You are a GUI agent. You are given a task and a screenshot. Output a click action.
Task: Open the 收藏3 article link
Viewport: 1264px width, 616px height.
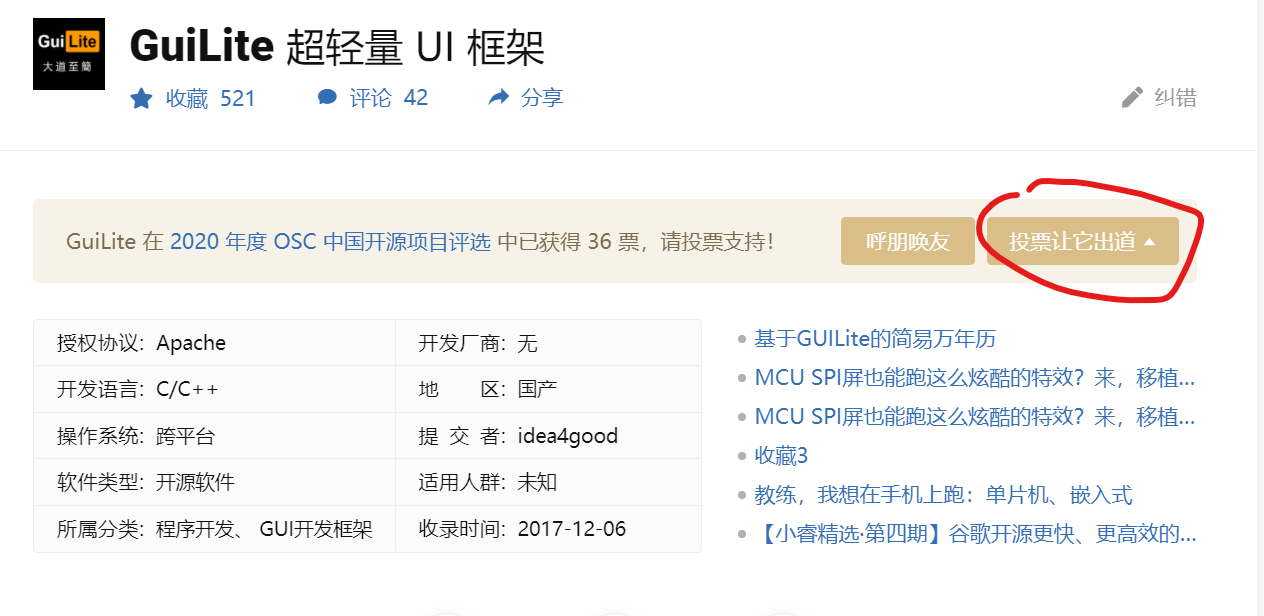[781, 455]
